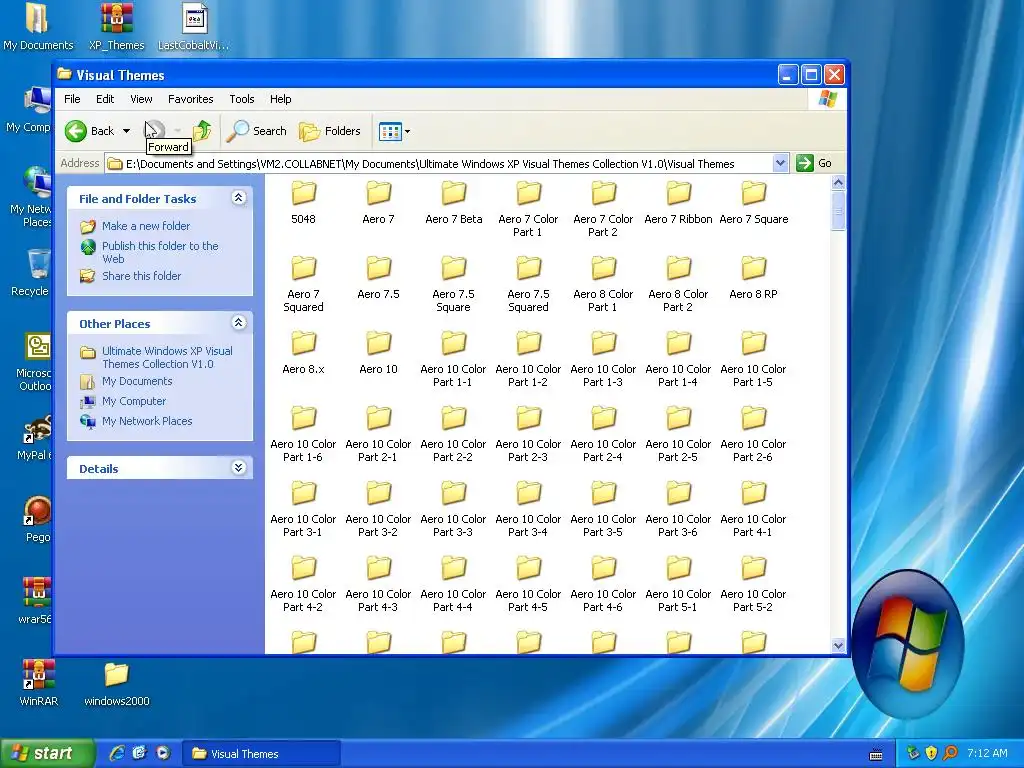Screen dimensions: 1024x768
Task: Go to My Network Places link
Action: click(x=147, y=421)
